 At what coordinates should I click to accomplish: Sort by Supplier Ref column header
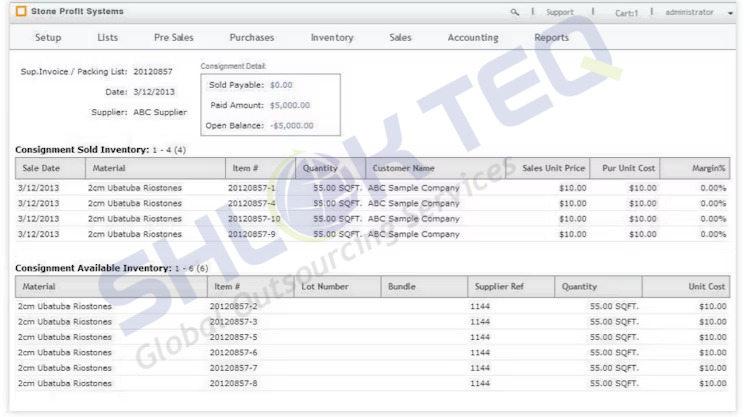pos(511,286)
